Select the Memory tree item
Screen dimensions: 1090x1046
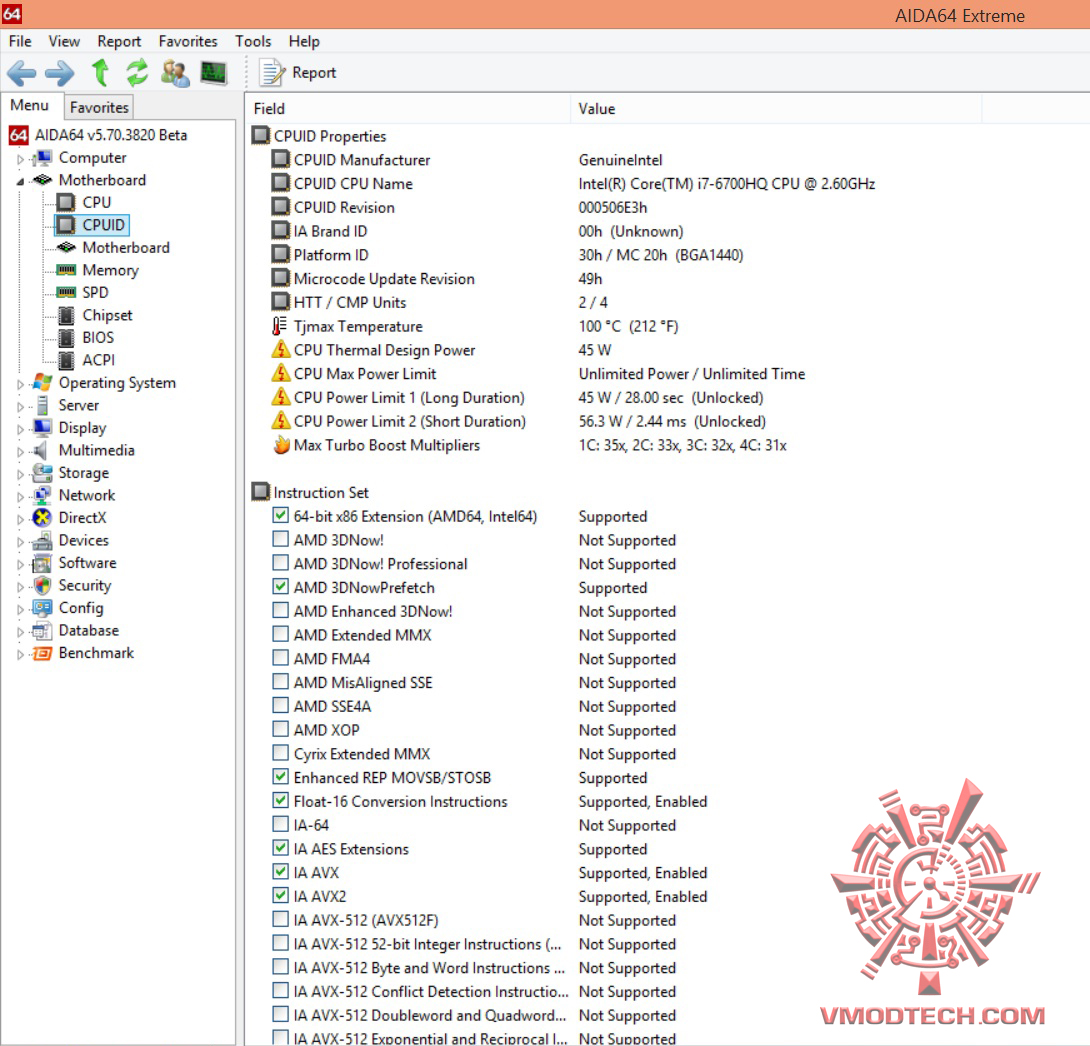click(x=111, y=270)
